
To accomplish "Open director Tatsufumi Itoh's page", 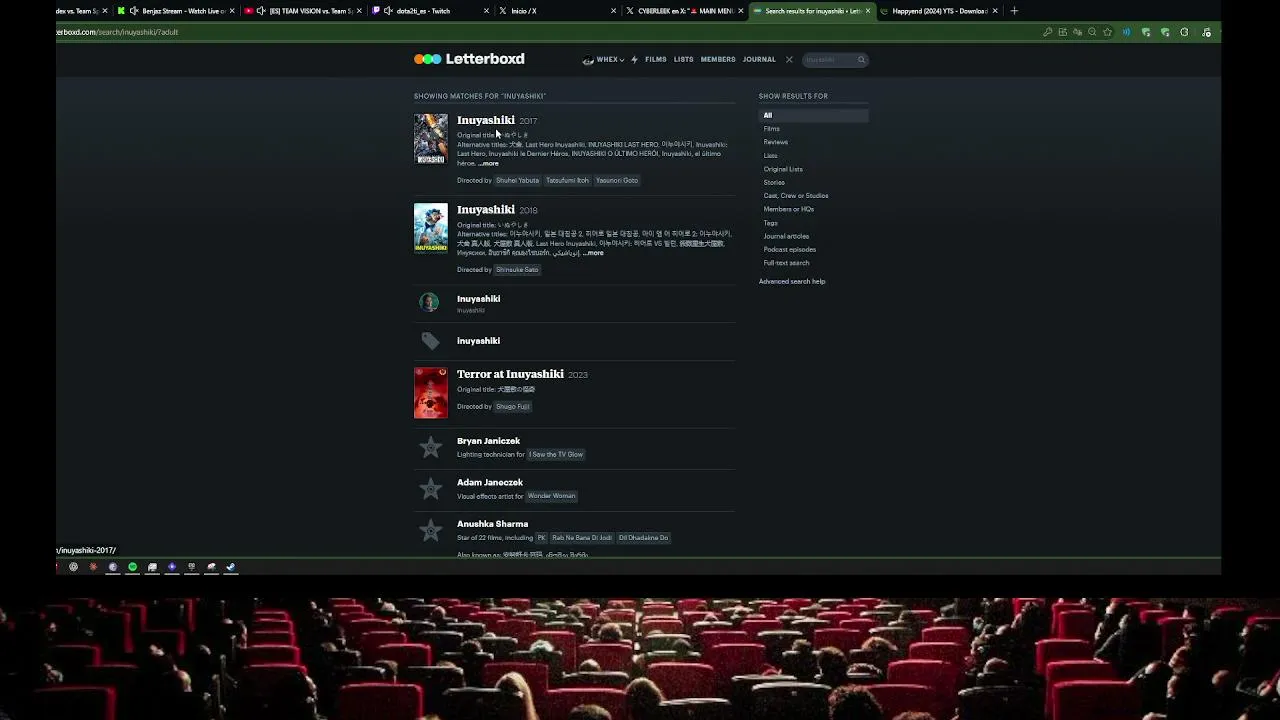I will (x=567, y=181).
